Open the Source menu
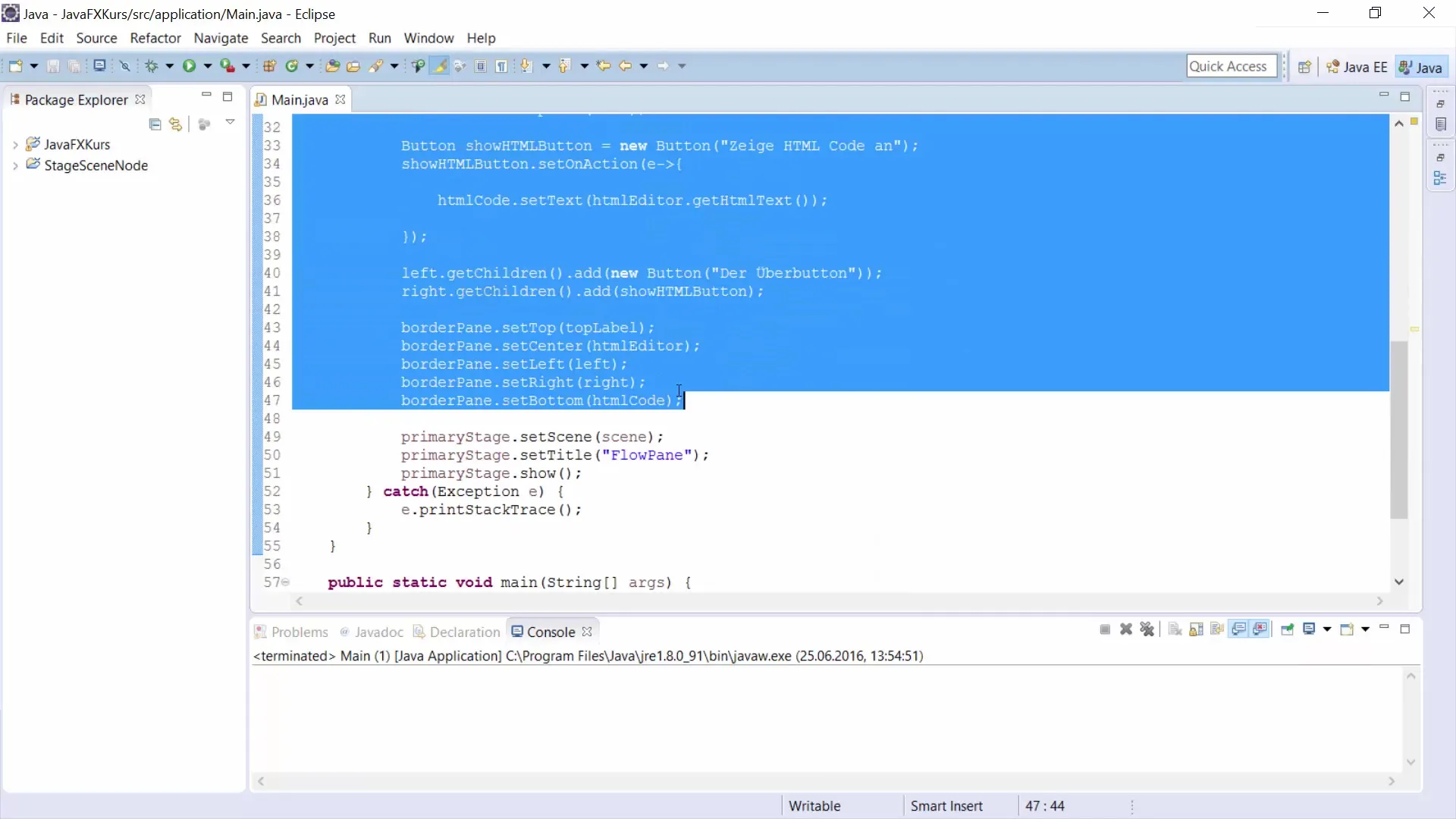Image resolution: width=1456 pixels, height=819 pixels. point(96,38)
